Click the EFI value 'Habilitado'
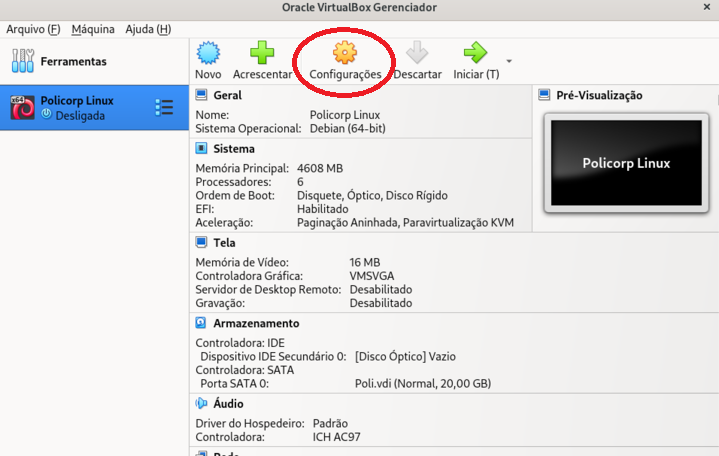The width and height of the screenshot is (719, 456). coord(323,209)
